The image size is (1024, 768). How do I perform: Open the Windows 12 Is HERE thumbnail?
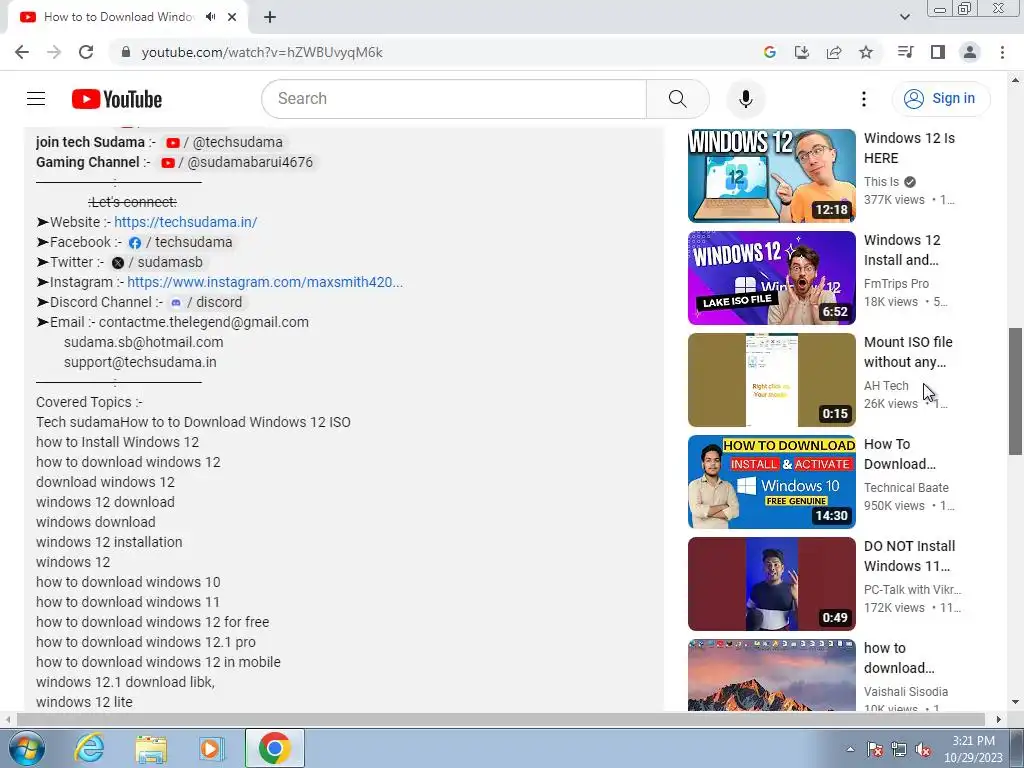pos(771,176)
